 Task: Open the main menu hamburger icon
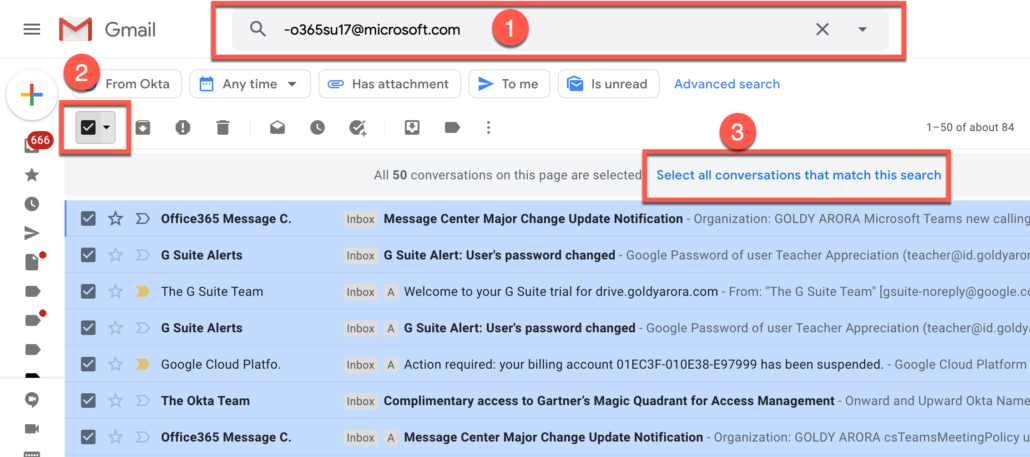(32, 30)
